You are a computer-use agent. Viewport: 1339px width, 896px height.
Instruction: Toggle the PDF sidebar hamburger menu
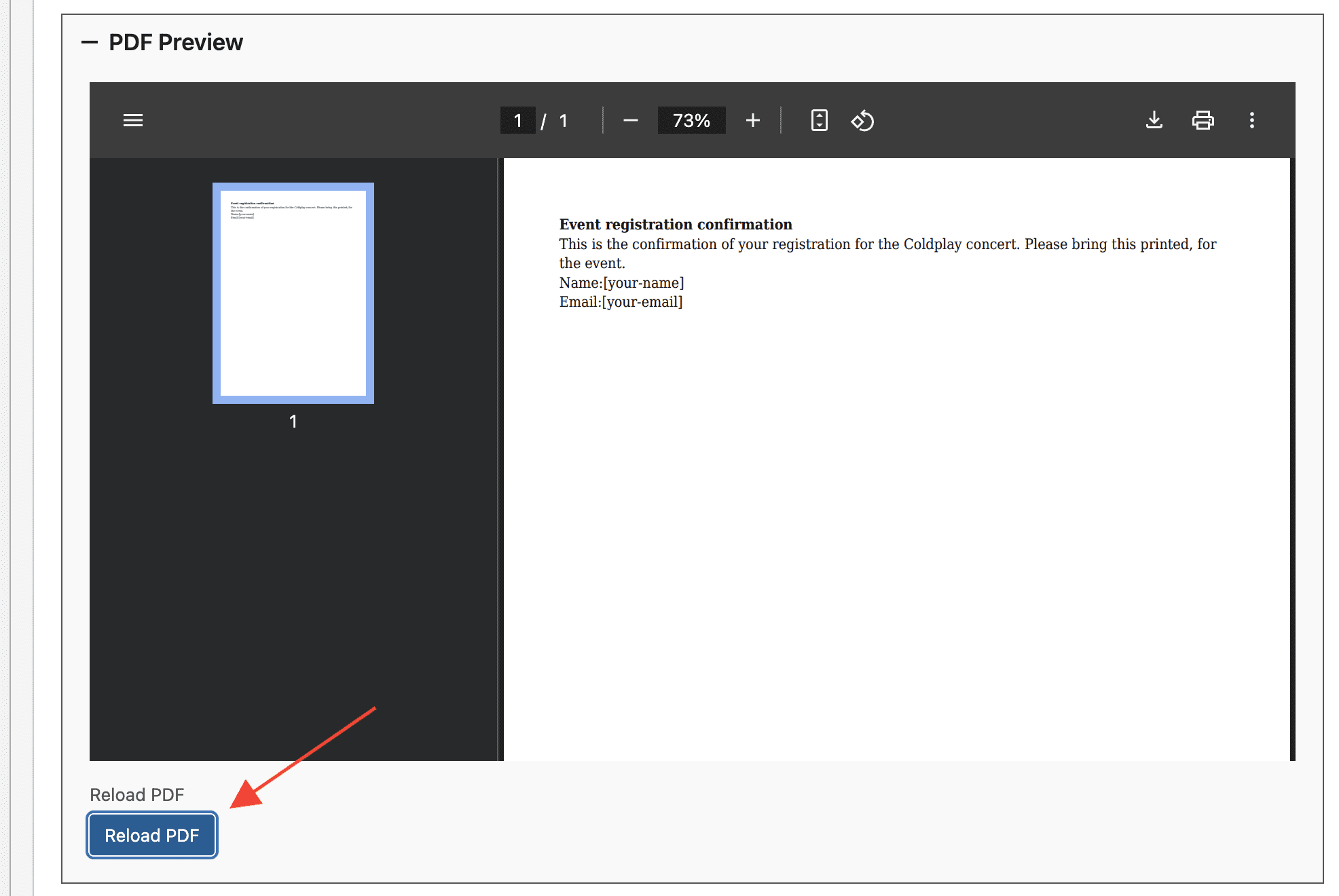pos(133,121)
